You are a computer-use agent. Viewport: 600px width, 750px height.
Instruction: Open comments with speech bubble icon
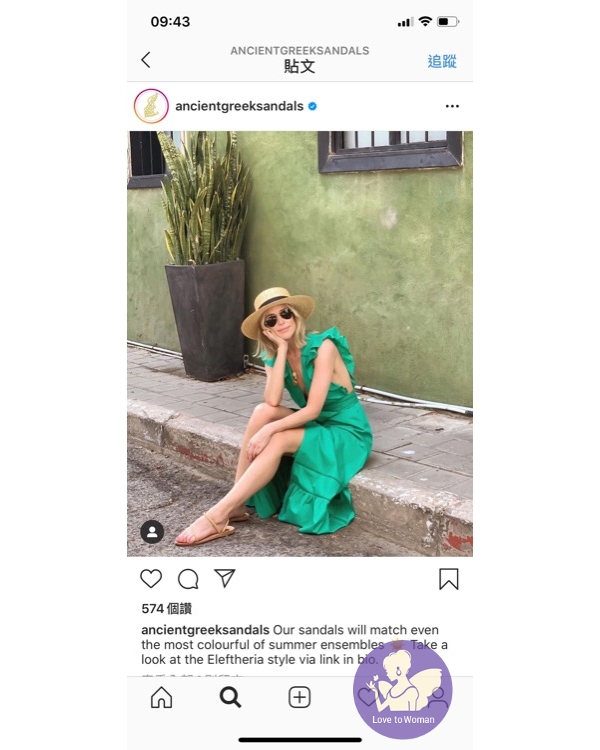[188, 579]
